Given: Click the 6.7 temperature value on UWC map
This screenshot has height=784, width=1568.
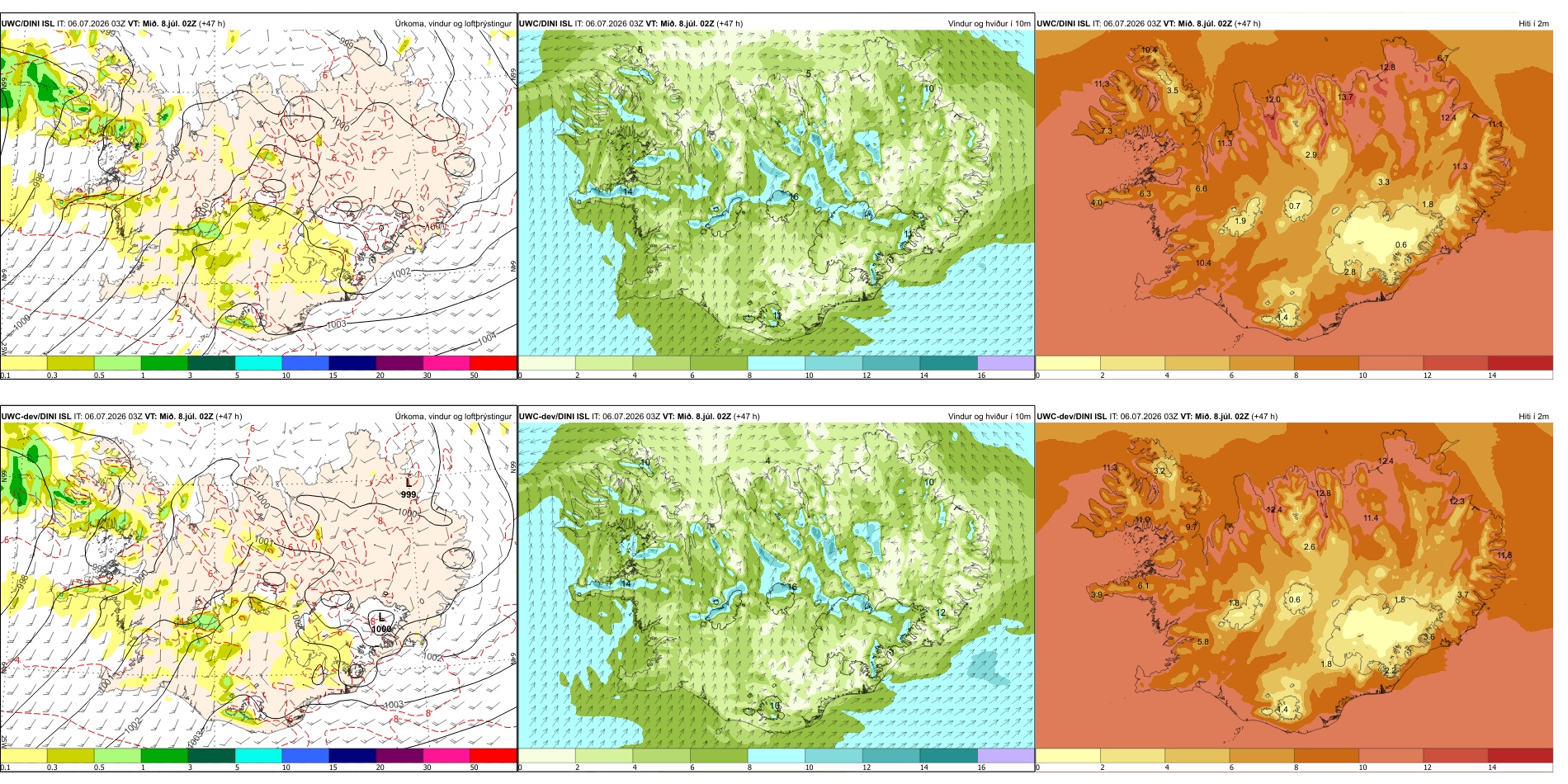Looking at the screenshot, I should 1443,59.
